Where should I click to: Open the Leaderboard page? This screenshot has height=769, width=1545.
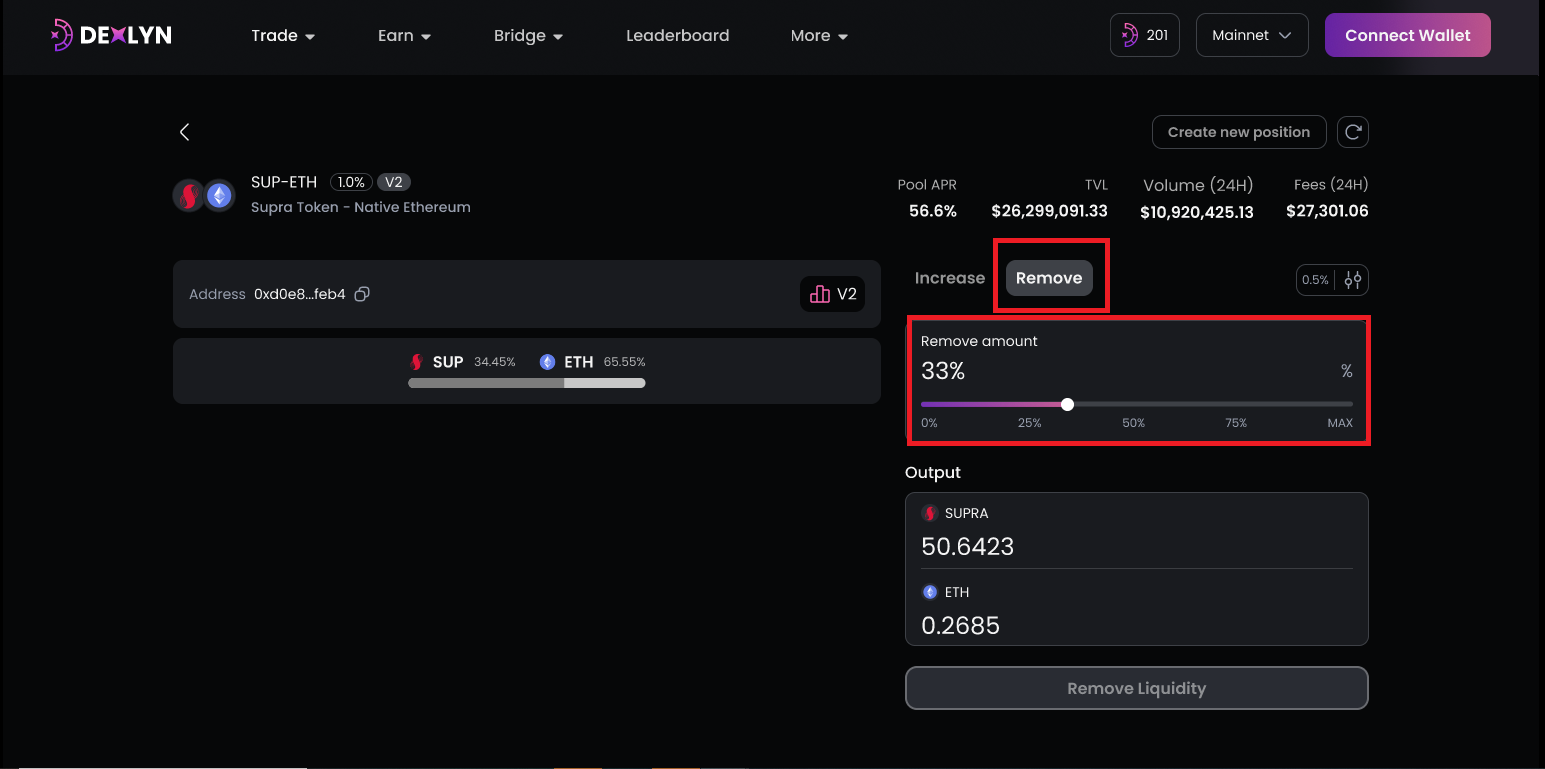point(677,36)
